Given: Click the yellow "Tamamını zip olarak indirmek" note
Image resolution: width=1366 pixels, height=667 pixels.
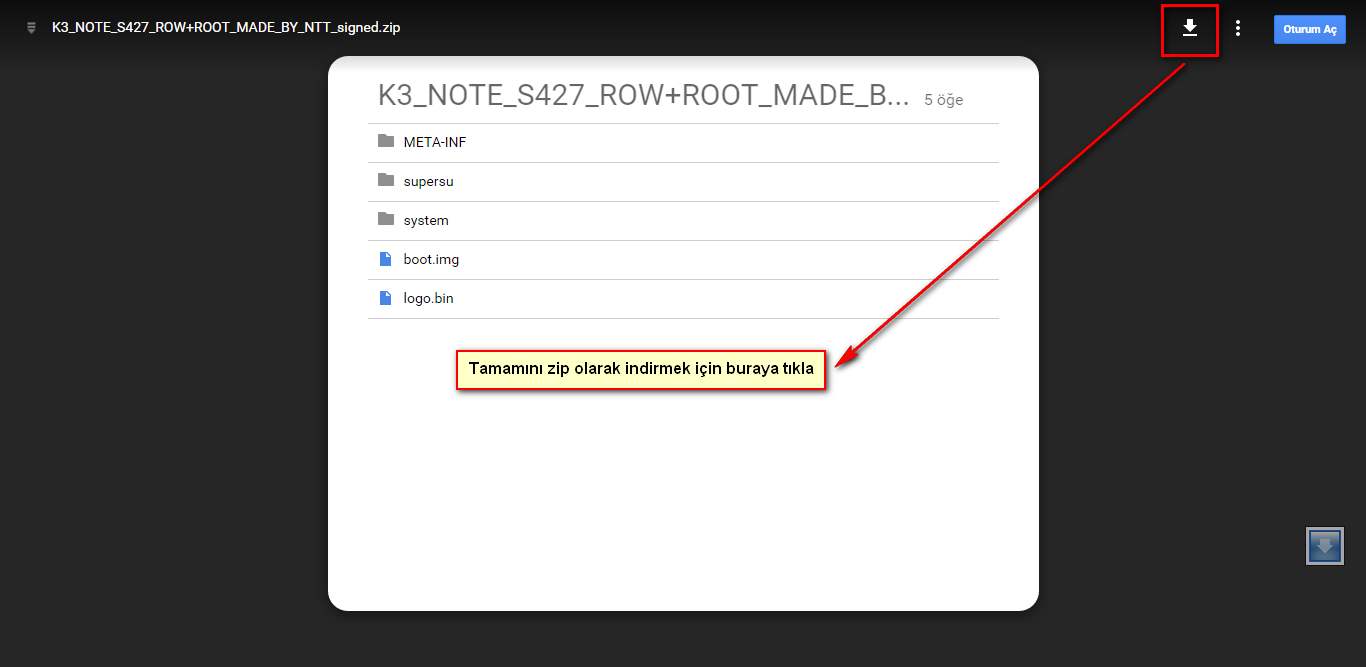Looking at the screenshot, I should (641, 370).
